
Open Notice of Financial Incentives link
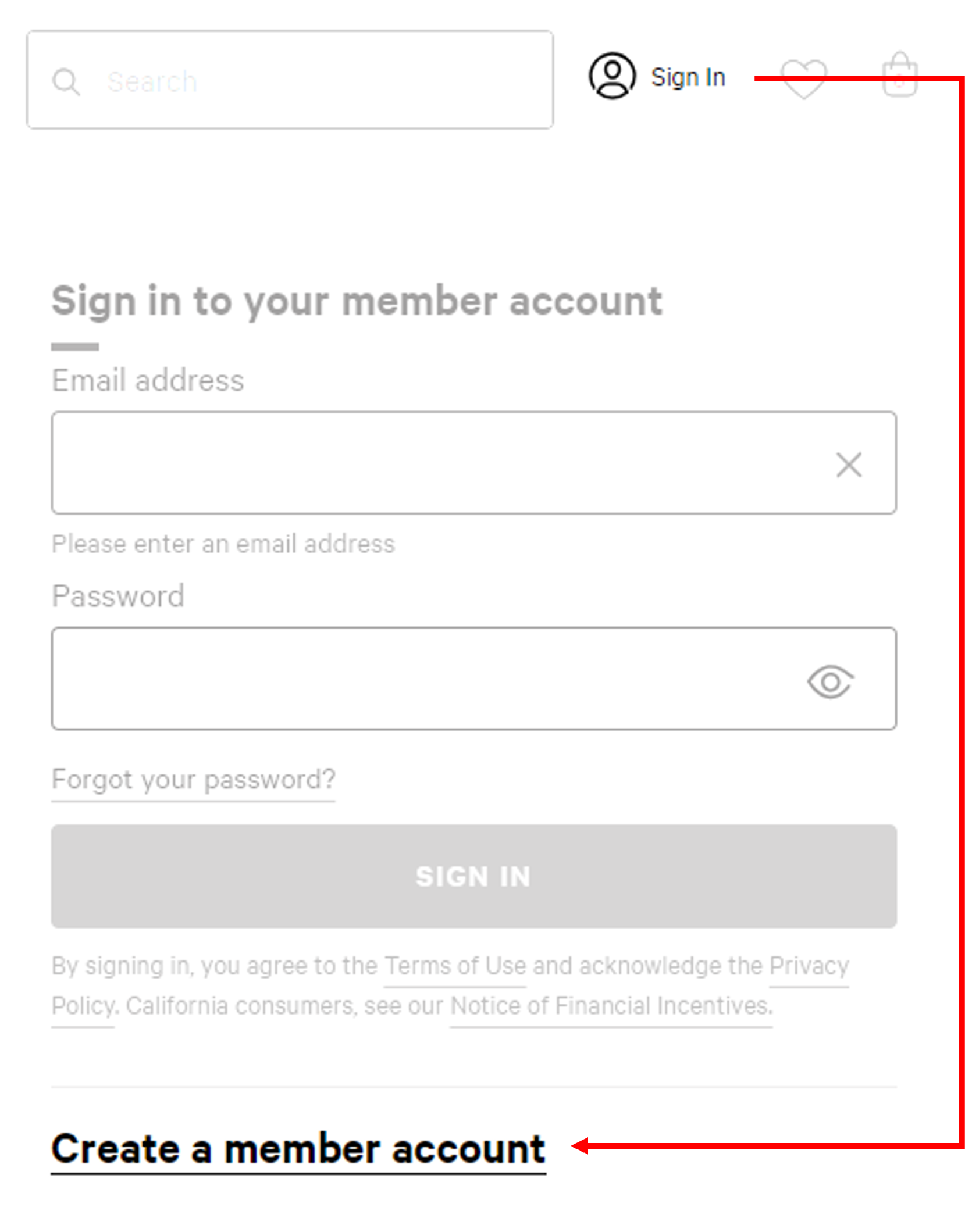pos(611,1006)
